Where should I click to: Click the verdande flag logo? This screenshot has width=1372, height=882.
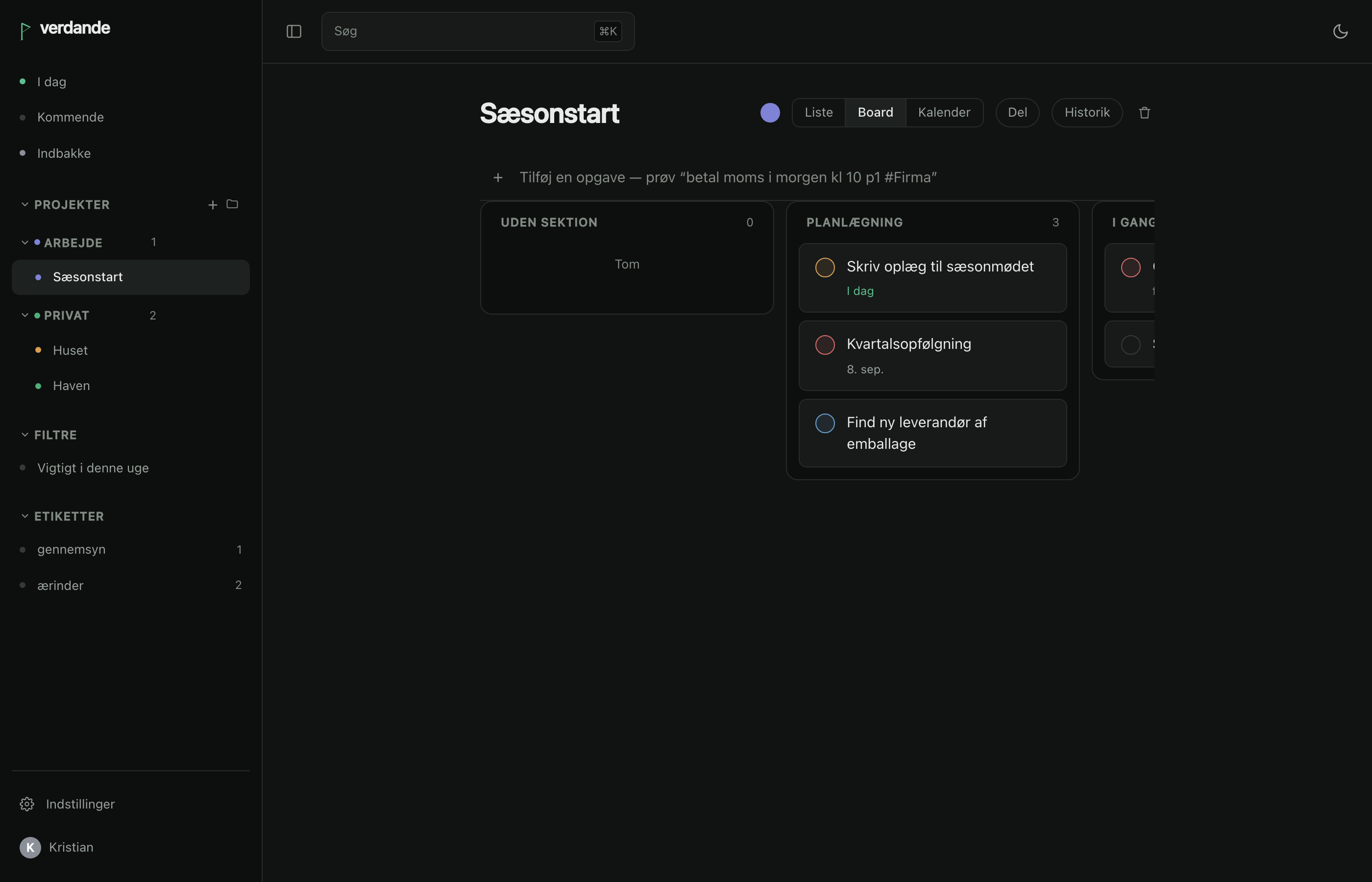click(24, 31)
